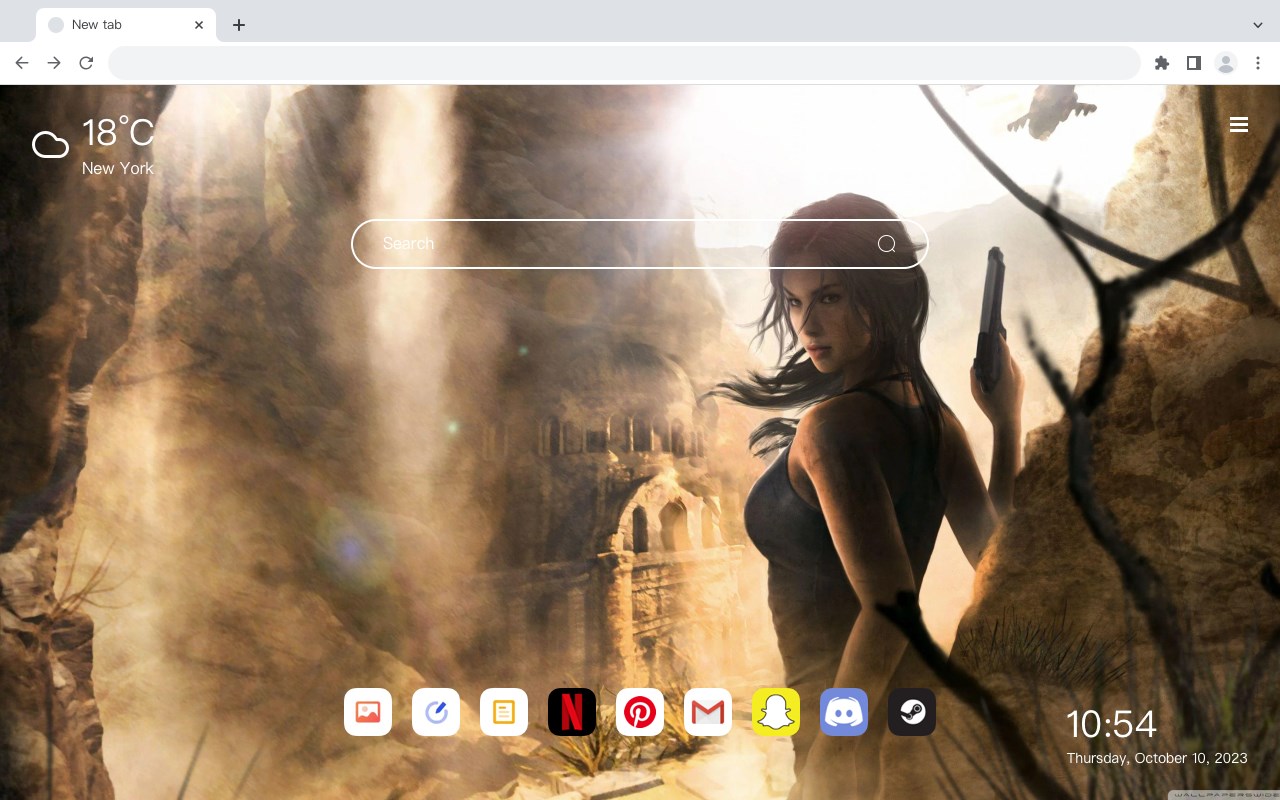Open Chrome's three-dot menu
The width and height of the screenshot is (1280, 800).
[1258, 63]
